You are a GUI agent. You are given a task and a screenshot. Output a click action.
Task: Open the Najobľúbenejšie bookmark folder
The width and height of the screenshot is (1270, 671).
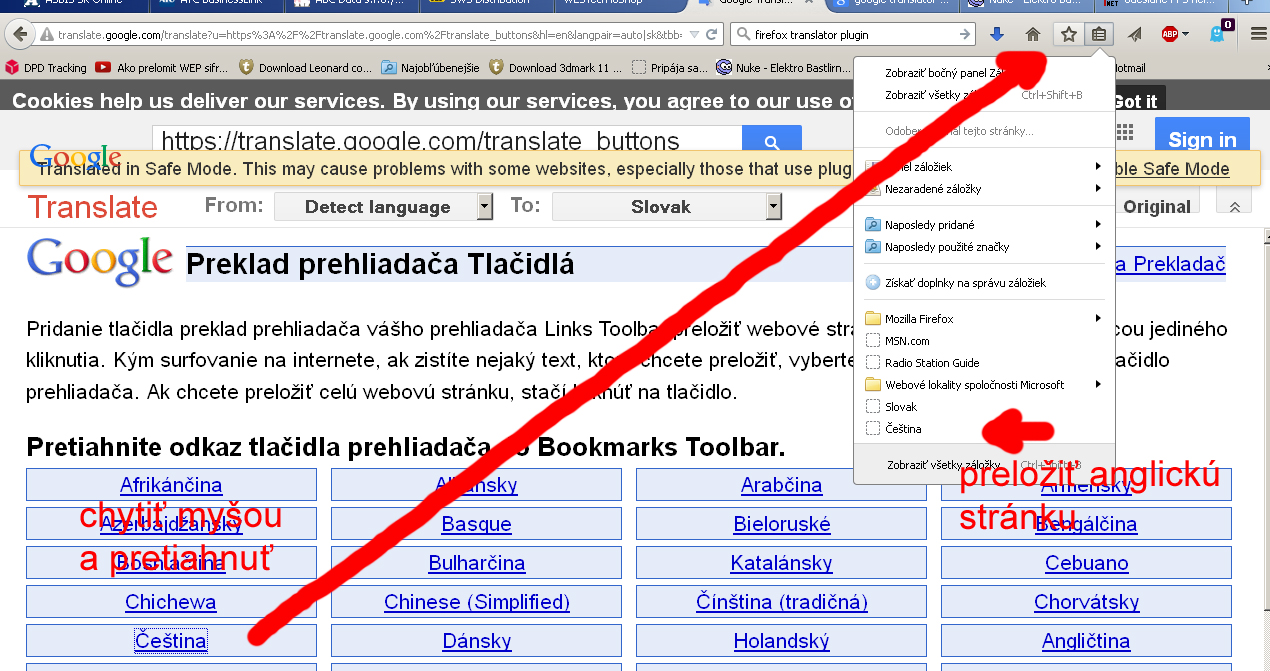(430, 68)
